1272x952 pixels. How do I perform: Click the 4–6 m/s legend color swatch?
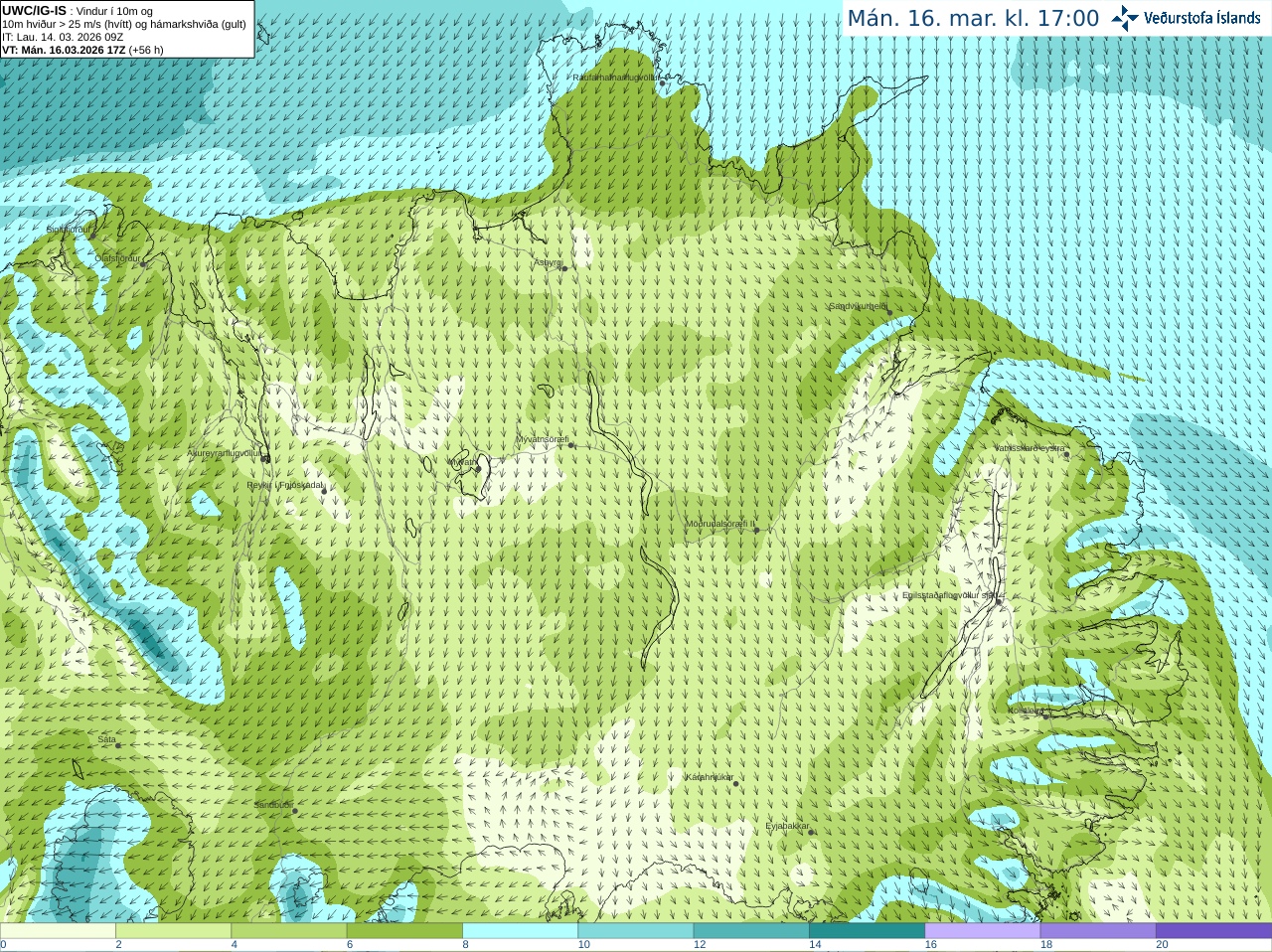tap(288, 931)
